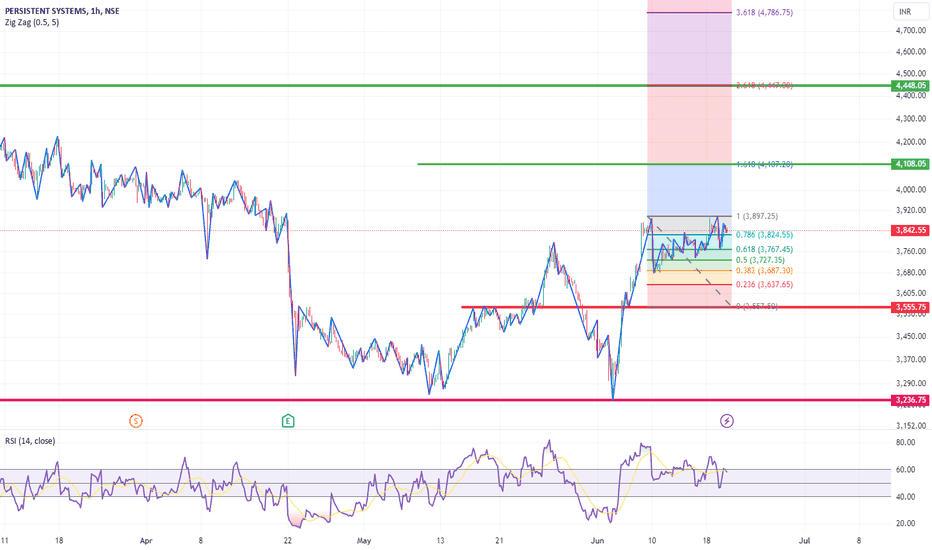Click the 3,842.55 current price label

coord(910,230)
